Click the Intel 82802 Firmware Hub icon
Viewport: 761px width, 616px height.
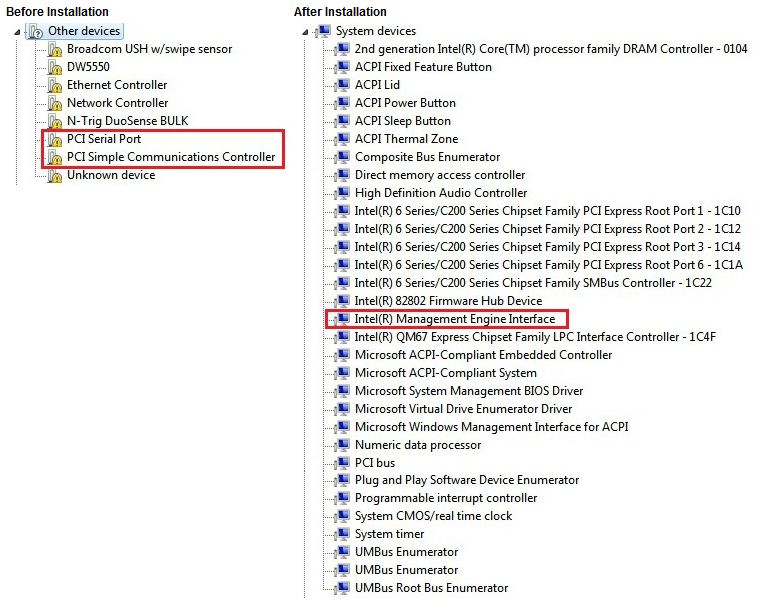tap(342, 301)
